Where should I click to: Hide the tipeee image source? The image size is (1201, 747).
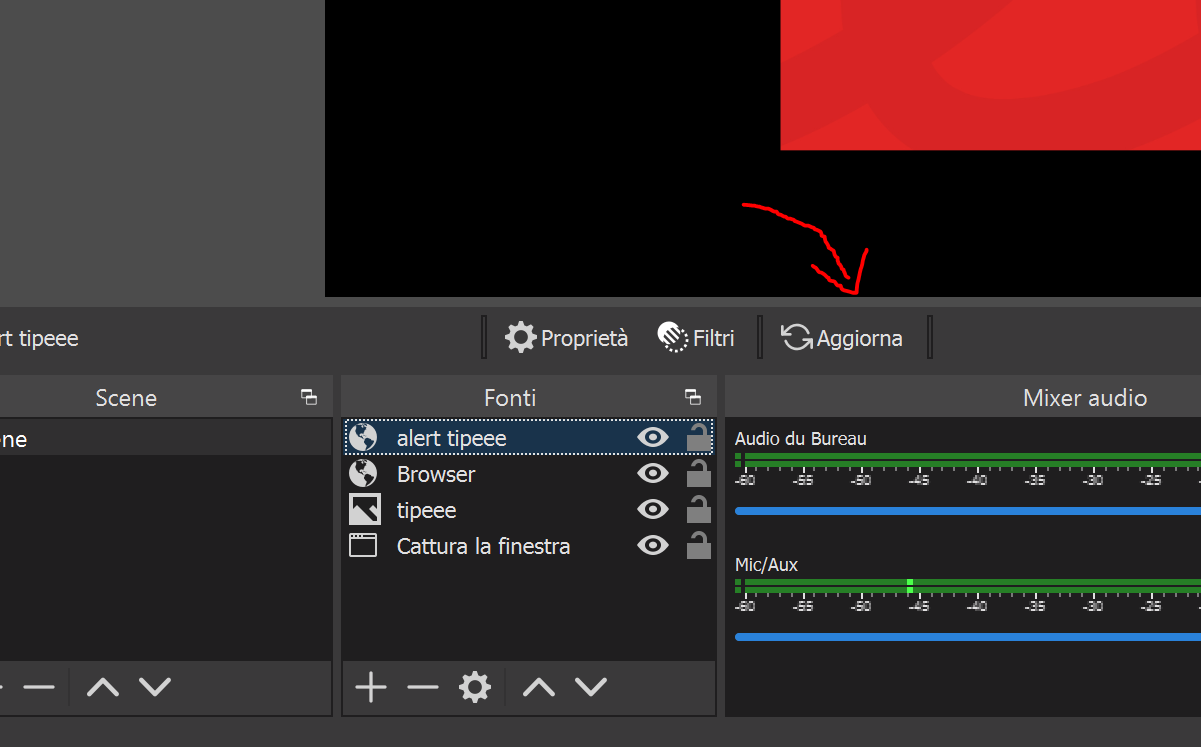coord(652,510)
